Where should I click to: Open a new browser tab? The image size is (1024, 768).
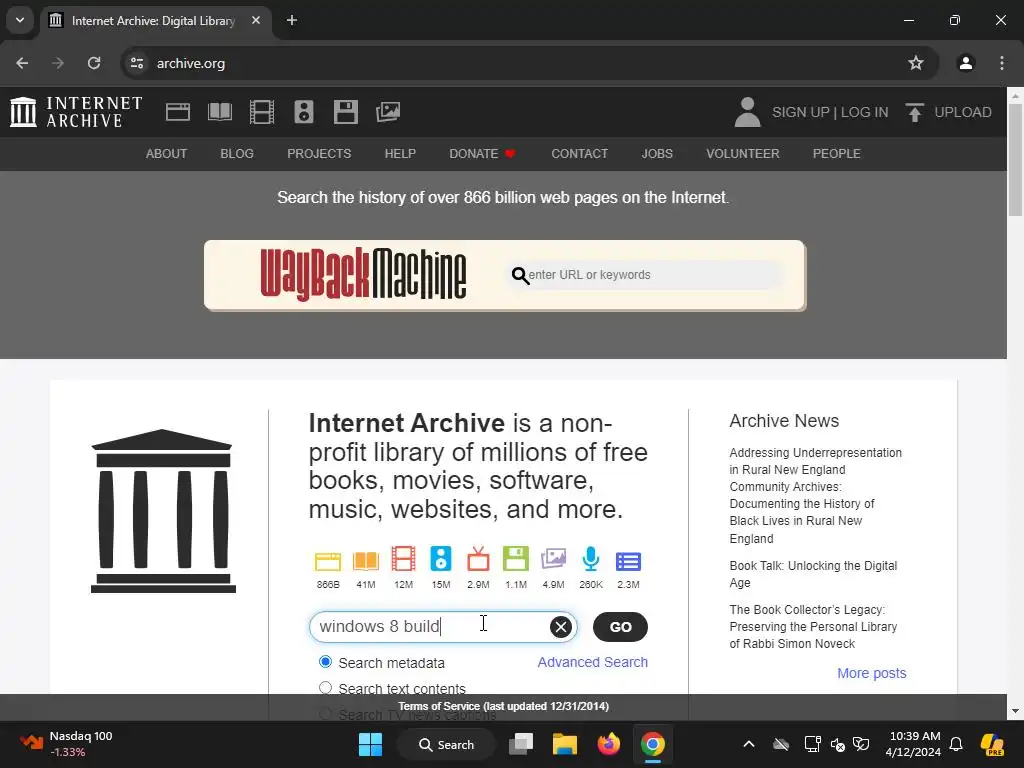click(292, 20)
